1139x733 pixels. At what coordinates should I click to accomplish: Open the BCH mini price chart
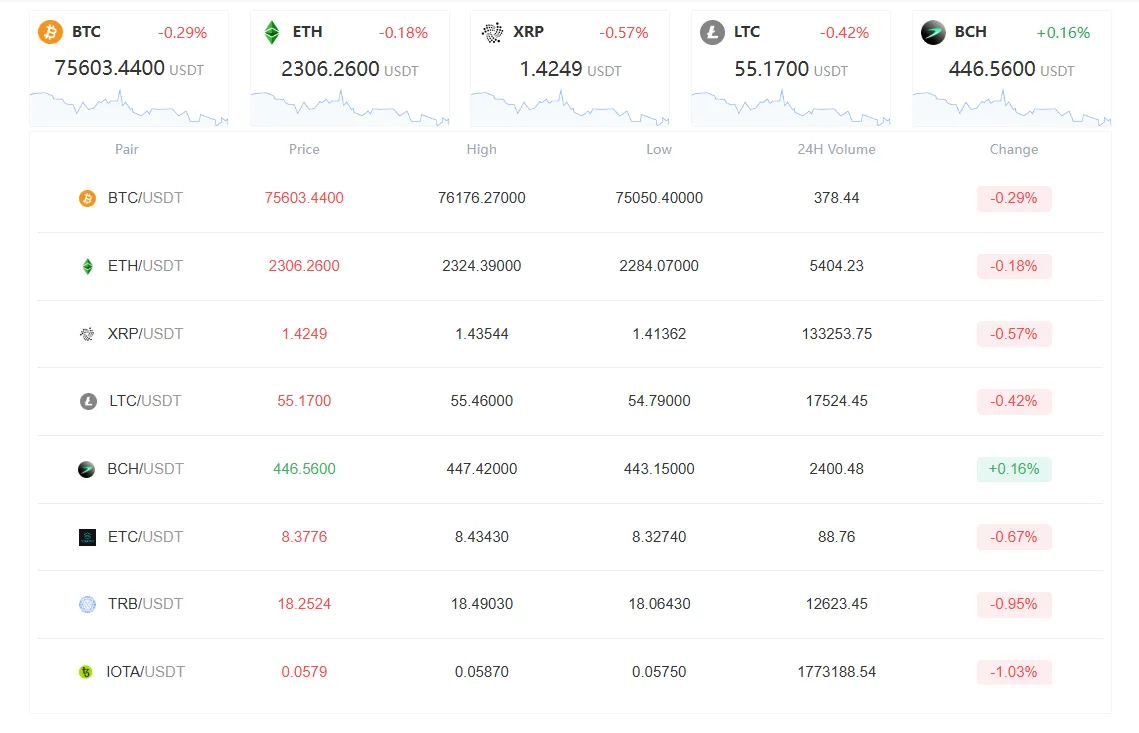click(1011, 108)
